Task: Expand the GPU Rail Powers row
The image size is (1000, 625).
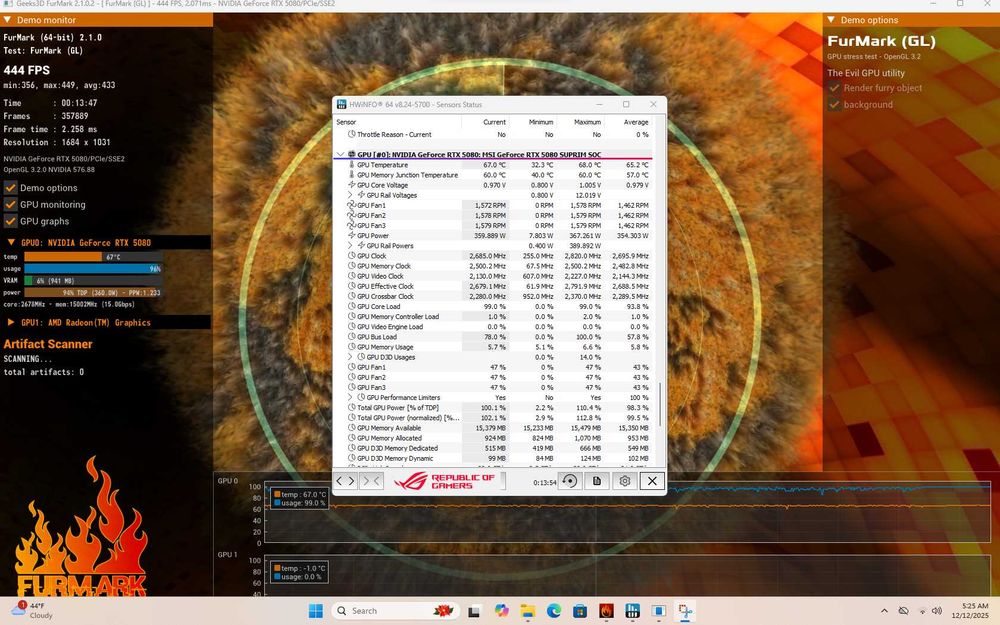Action: 350,246
